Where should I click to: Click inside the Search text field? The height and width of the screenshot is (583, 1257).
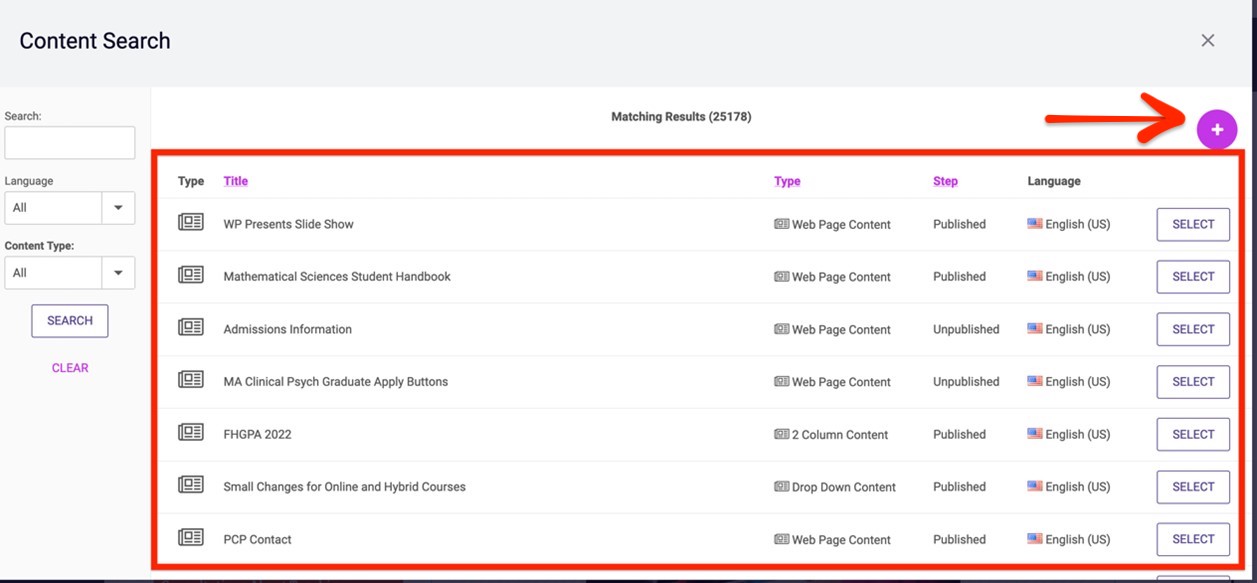(70, 143)
